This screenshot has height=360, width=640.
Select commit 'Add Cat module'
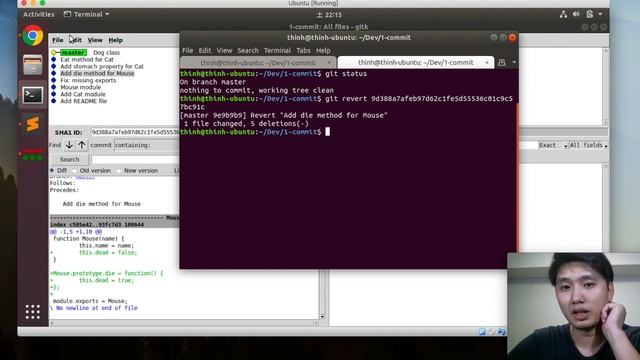(x=83, y=94)
